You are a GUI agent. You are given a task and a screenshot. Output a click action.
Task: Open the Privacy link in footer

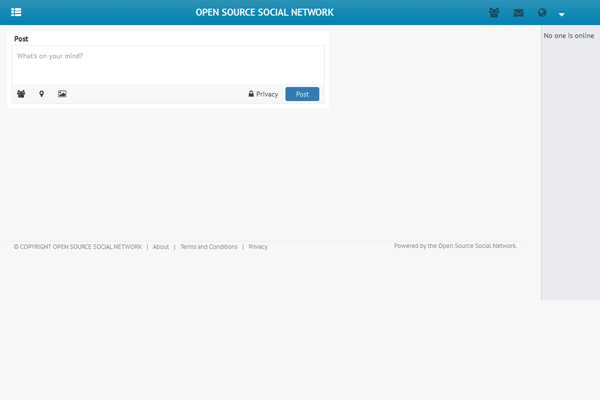(x=258, y=246)
